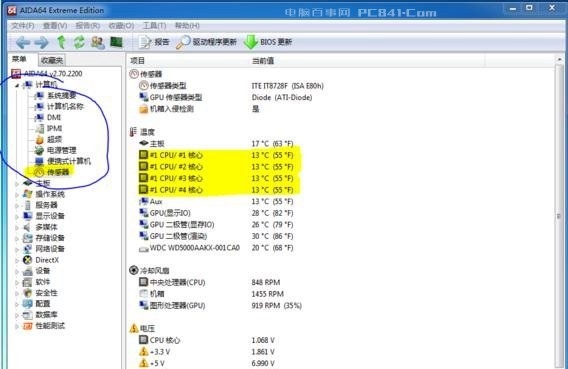The image size is (568, 369).
Task: Expand the 服务器 tree node
Action: pos(17,205)
